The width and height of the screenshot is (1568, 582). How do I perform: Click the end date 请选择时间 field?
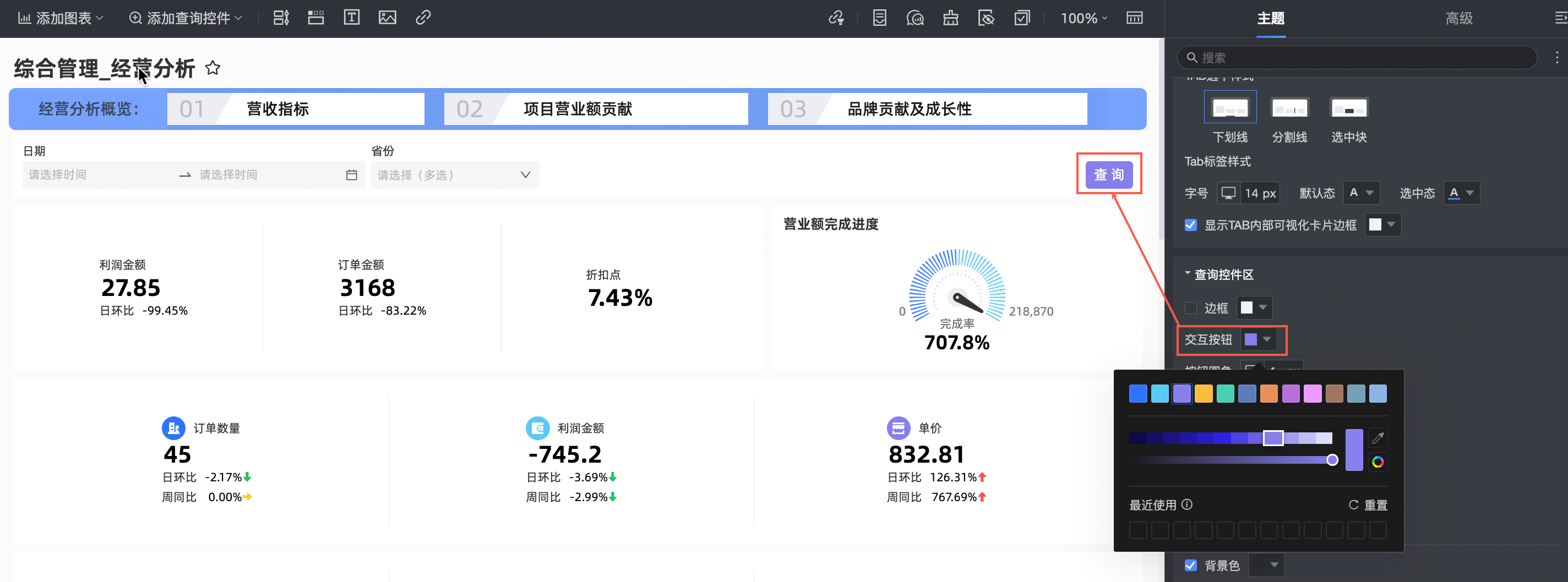click(x=268, y=174)
